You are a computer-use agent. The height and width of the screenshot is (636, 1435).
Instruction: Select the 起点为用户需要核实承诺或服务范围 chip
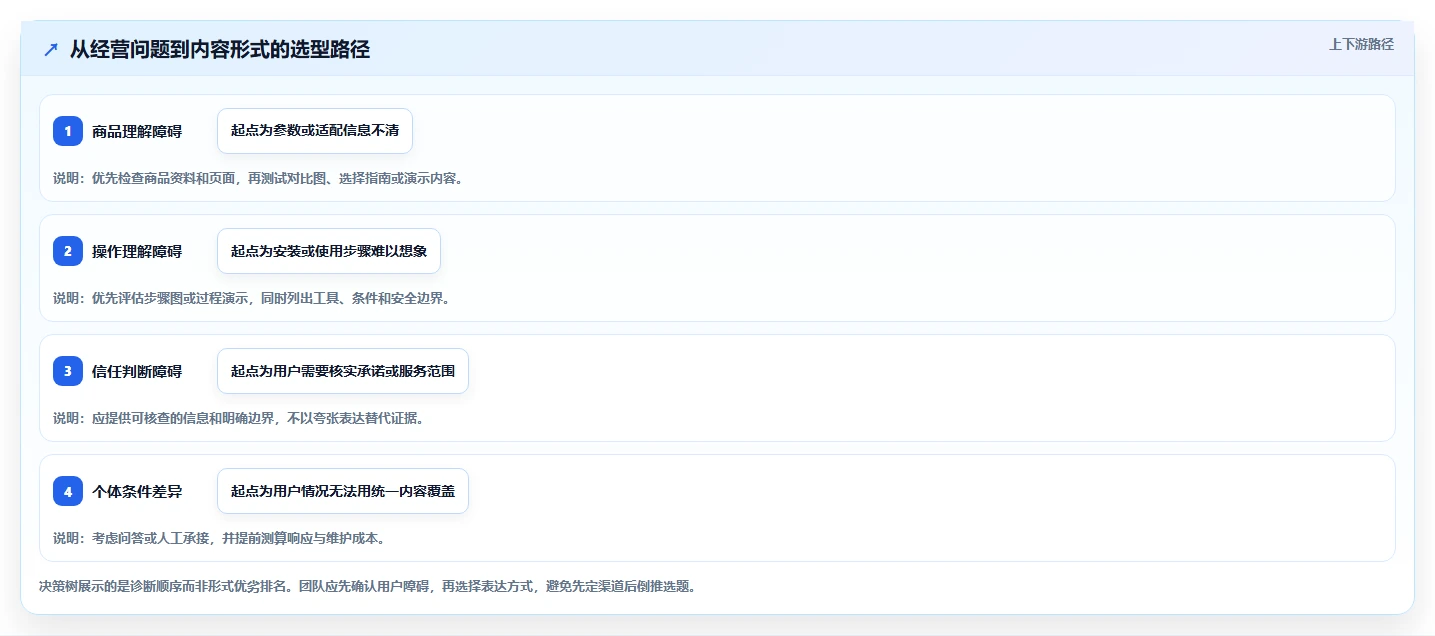pyautogui.click(x=343, y=371)
